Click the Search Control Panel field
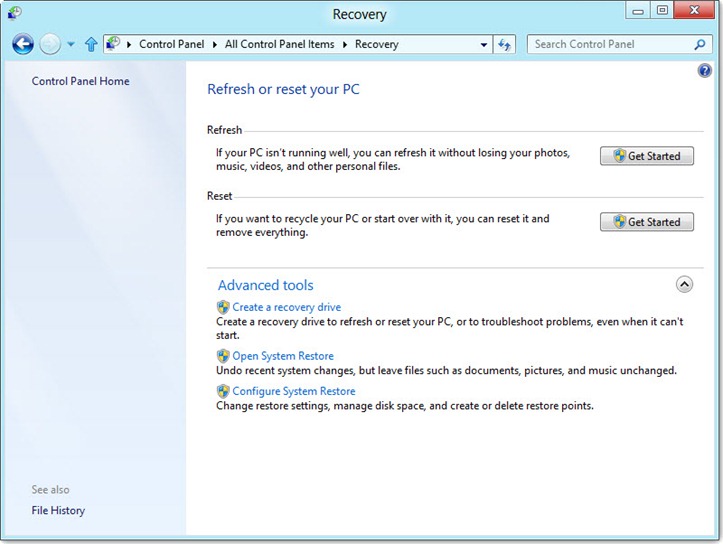The image size is (723, 544). (x=610, y=44)
